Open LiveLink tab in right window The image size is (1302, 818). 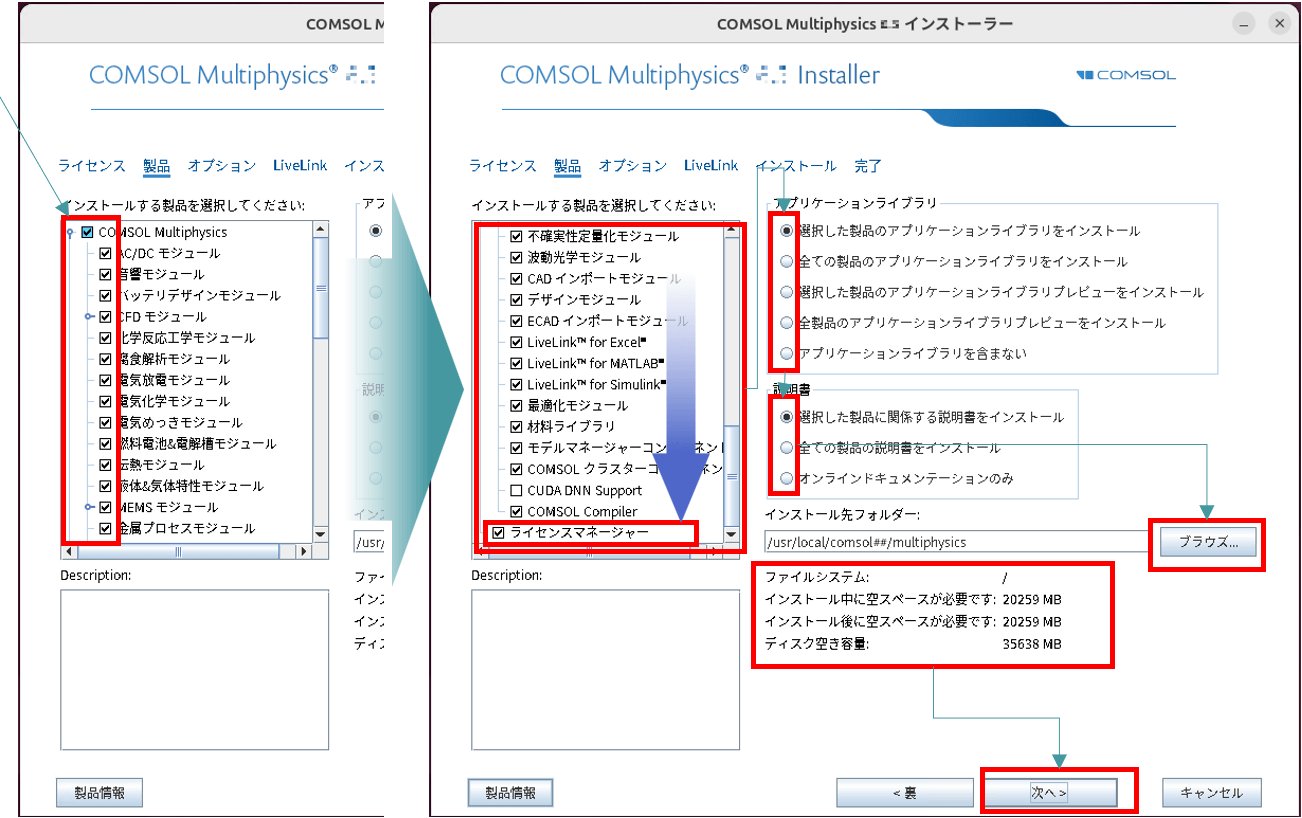(x=711, y=166)
